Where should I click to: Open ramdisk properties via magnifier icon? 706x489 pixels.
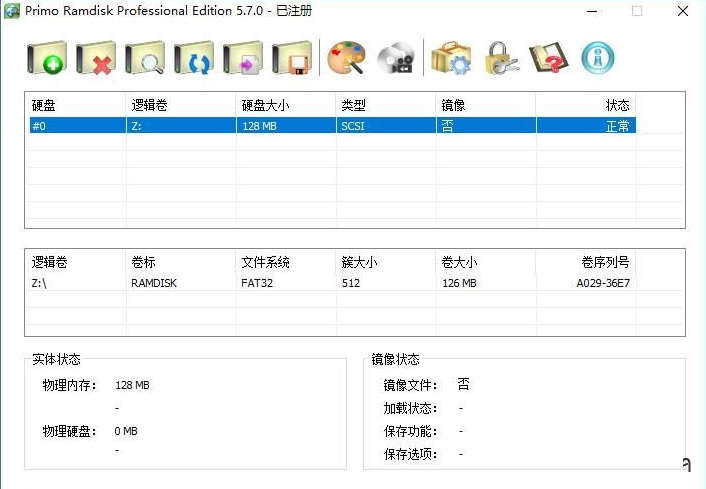[145, 58]
